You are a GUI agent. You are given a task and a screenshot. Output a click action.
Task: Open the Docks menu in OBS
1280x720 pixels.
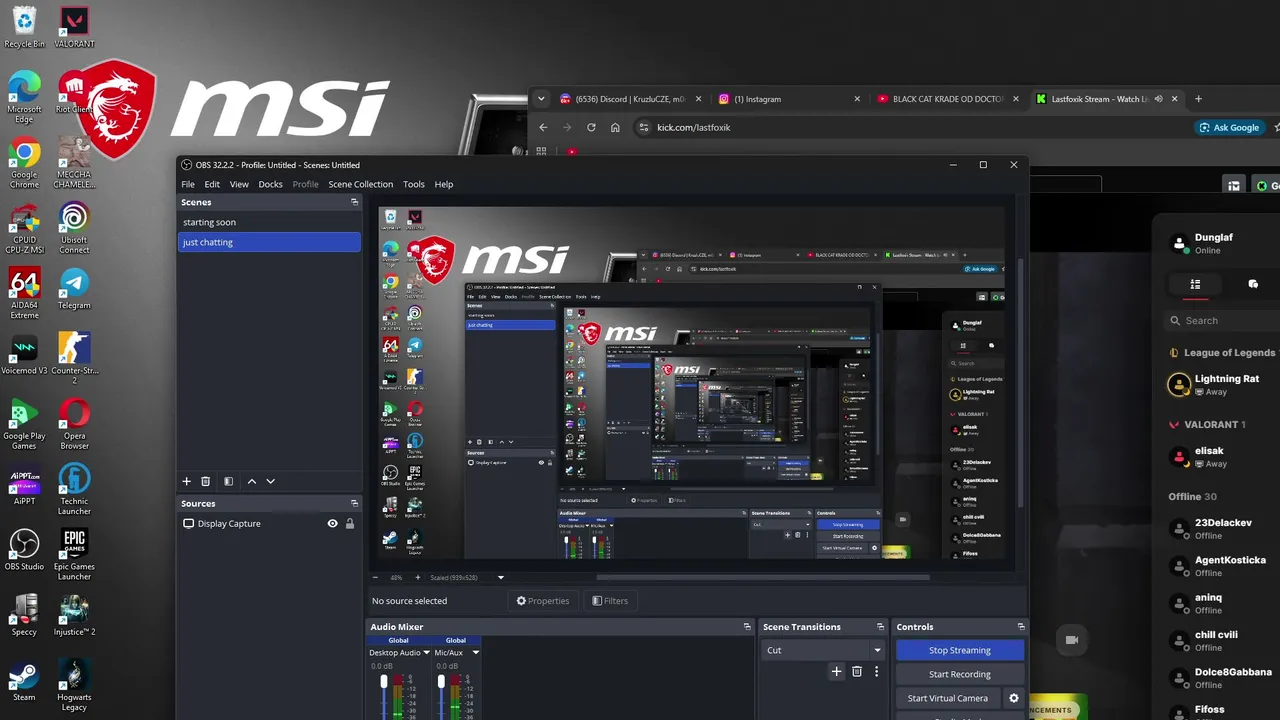(x=270, y=184)
